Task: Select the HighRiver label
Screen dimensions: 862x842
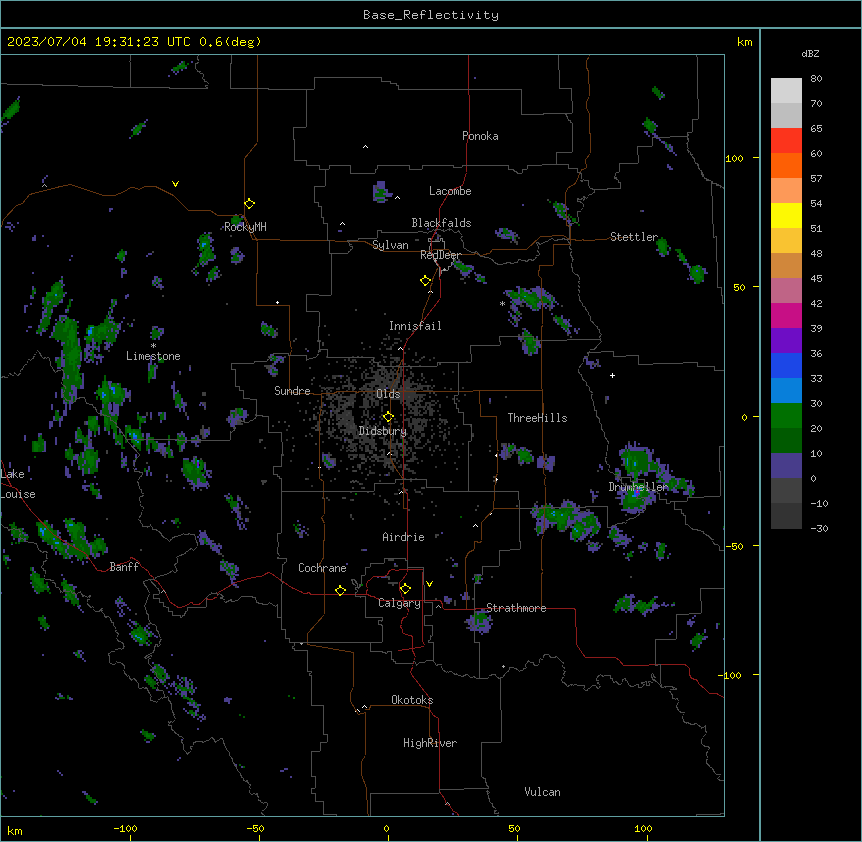Action: pyautogui.click(x=430, y=743)
